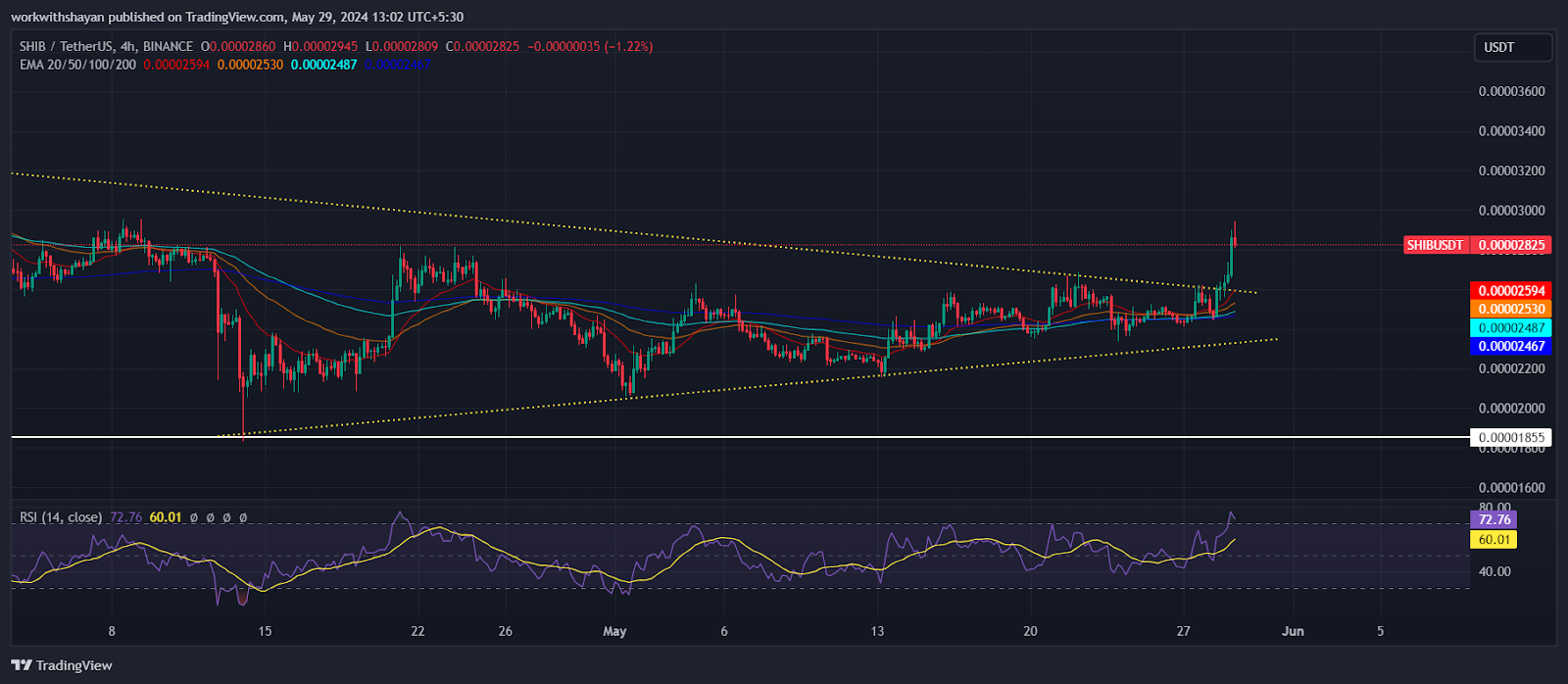
Task: Click the purple RSI value tag 72.76
Action: point(1494,519)
